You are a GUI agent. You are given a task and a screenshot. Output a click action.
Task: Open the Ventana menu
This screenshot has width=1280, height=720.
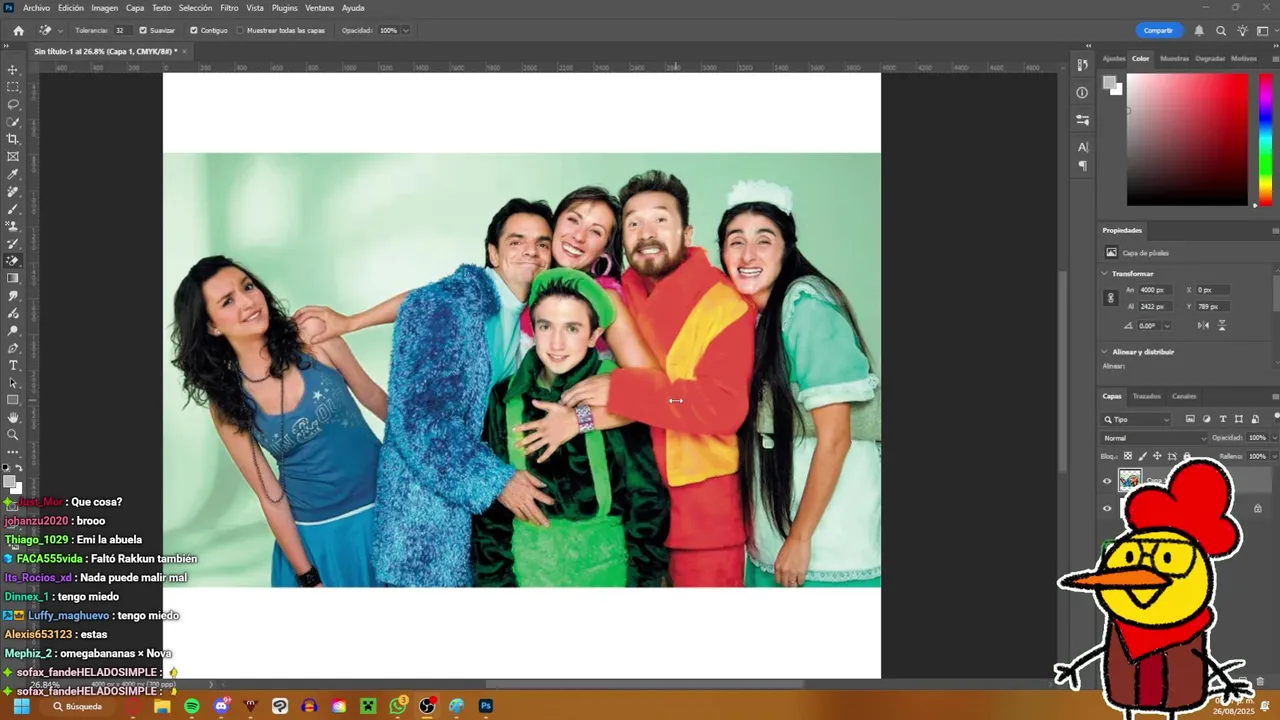(319, 8)
